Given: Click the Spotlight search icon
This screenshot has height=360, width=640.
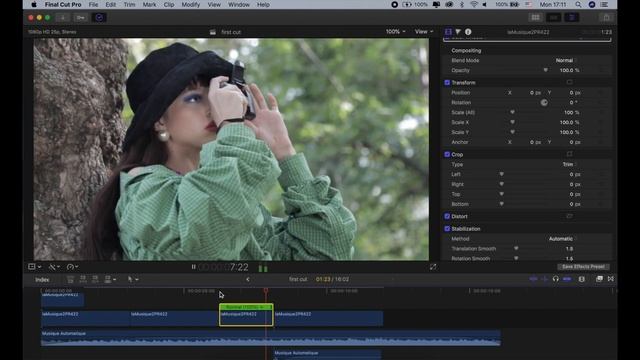Looking at the screenshot, I should (578, 4).
